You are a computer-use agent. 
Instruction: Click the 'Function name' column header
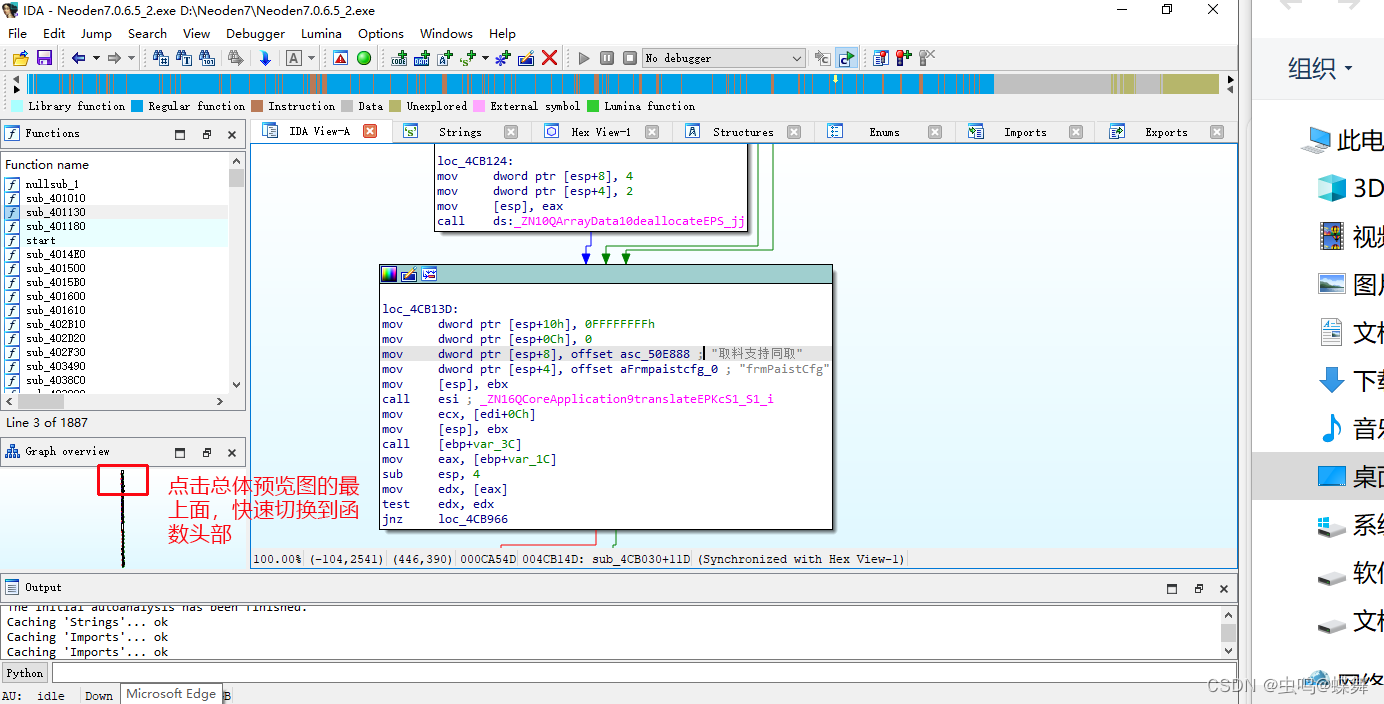(x=116, y=164)
